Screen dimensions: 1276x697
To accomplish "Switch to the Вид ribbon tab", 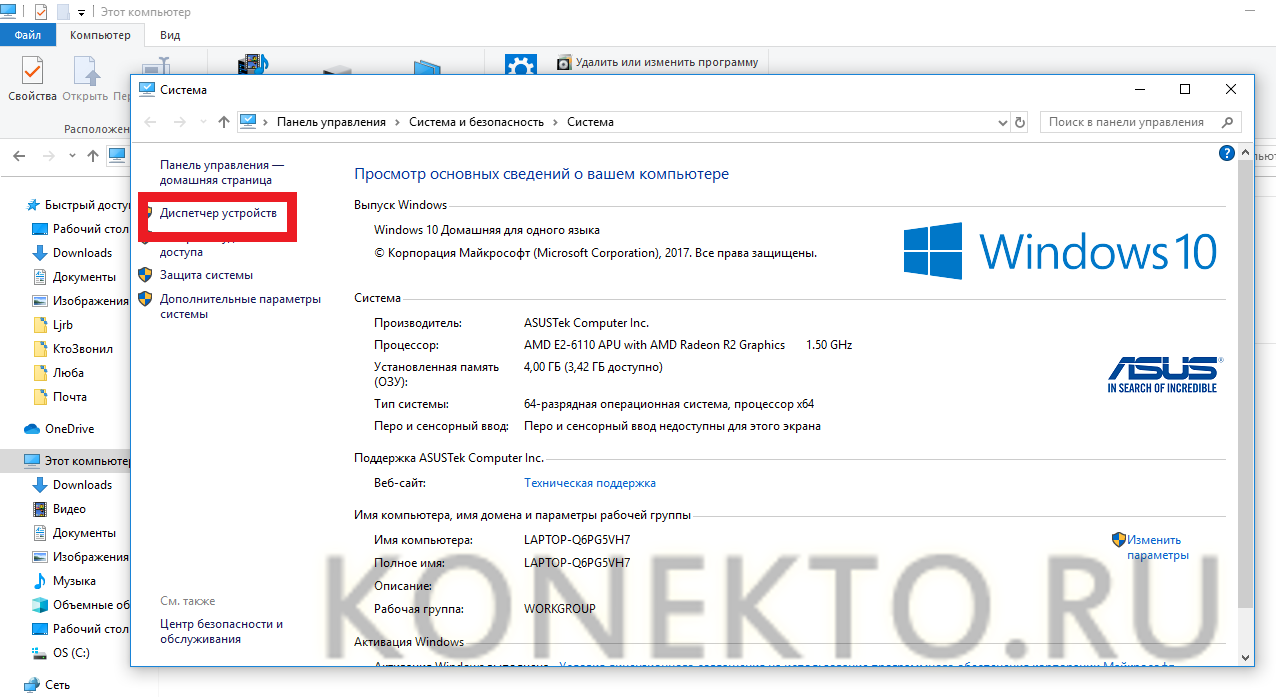I will tap(170, 35).
